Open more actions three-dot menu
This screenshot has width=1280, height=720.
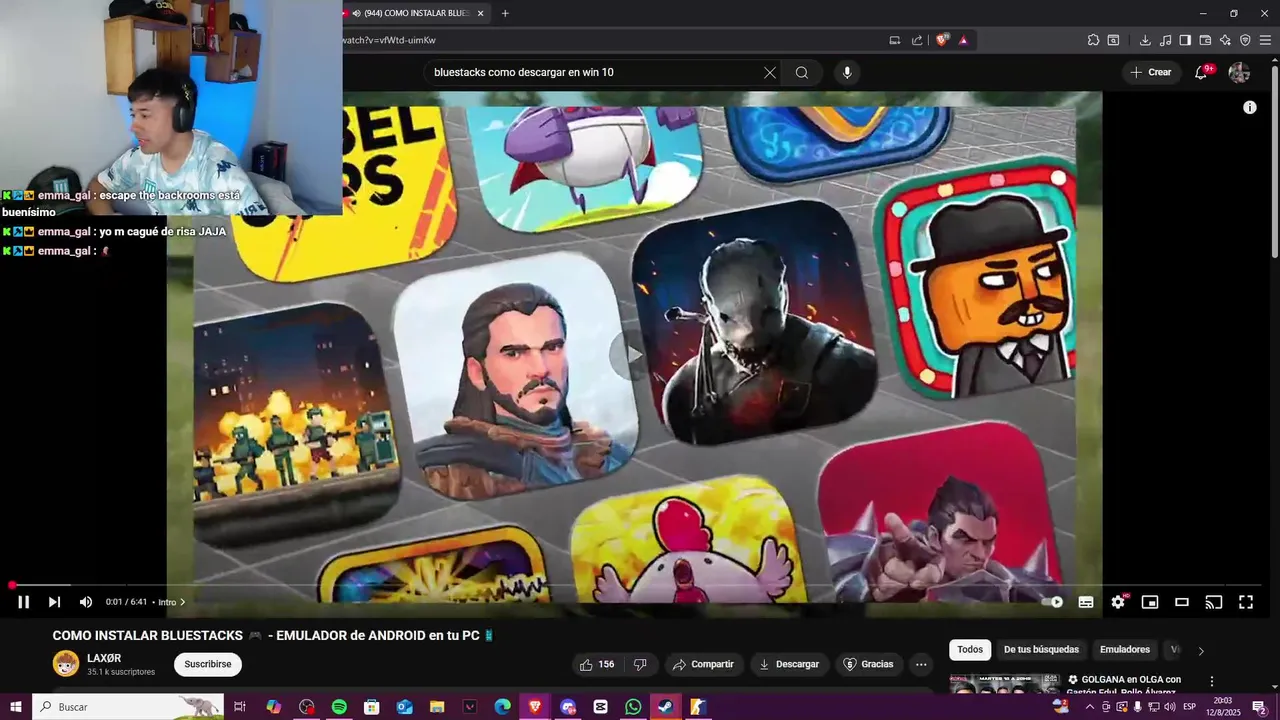(921, 664)
